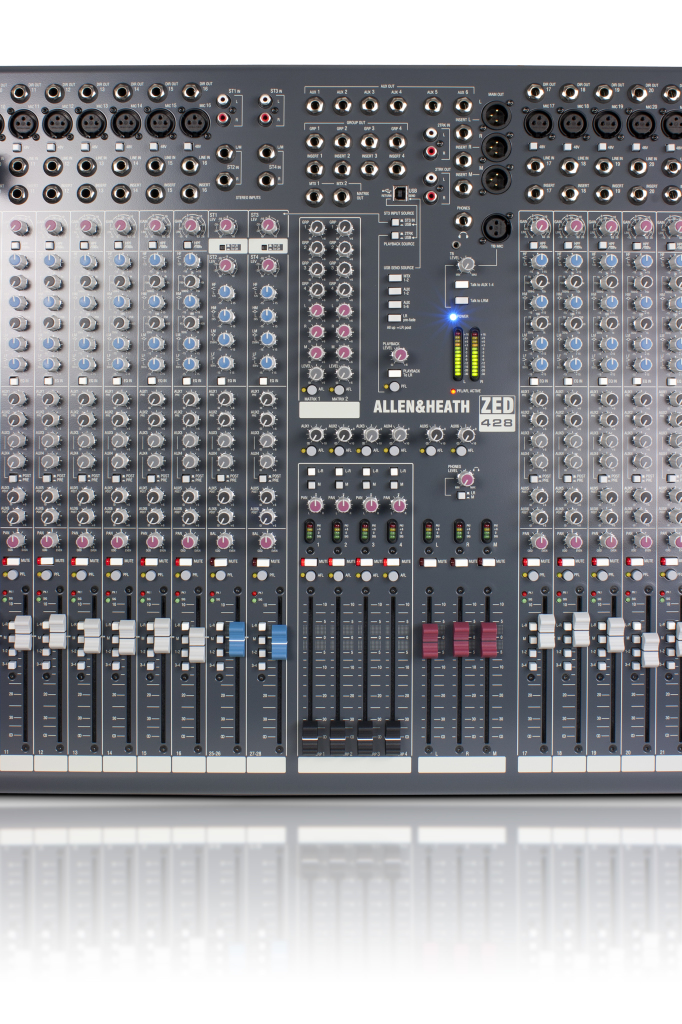Toggle the phones LR/M switch

[x=462, y=495]
